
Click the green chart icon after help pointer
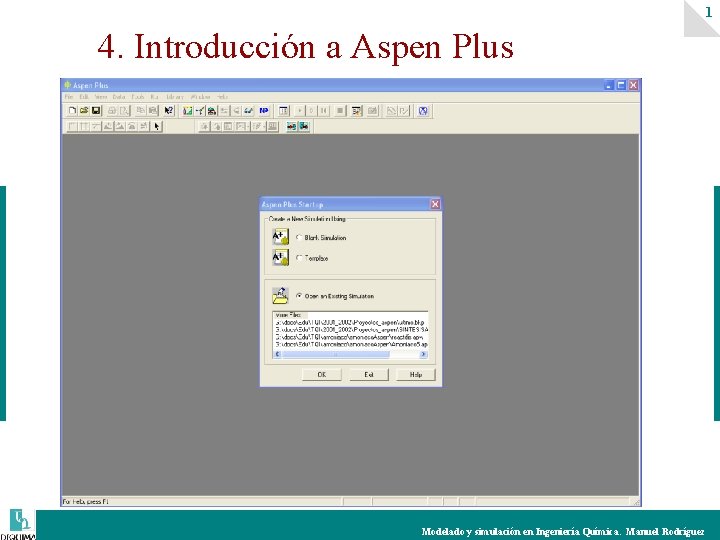point(187,111)
